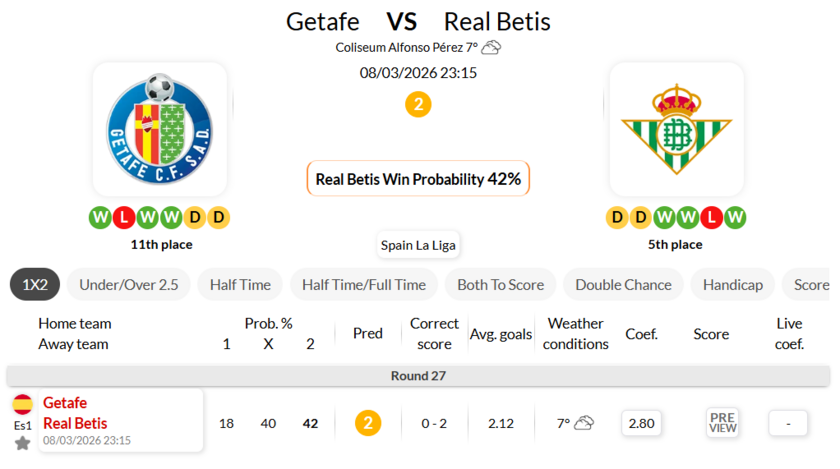Click the red L badge in Betis form
The height and width of the screenshot is (469, 840).
(x=712, y=217)
